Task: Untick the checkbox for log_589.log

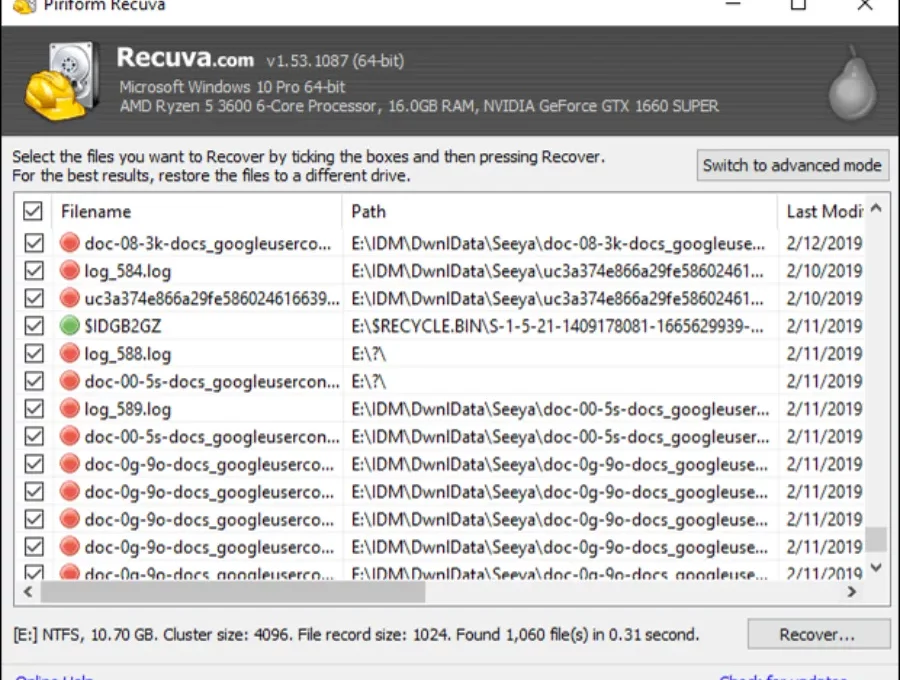Action: pyautogui.click(x=34, y=409)
